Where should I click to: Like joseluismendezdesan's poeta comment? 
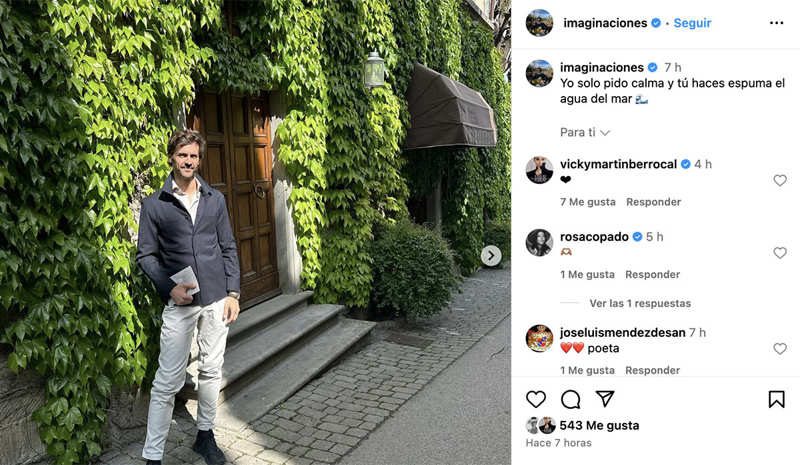780,349
